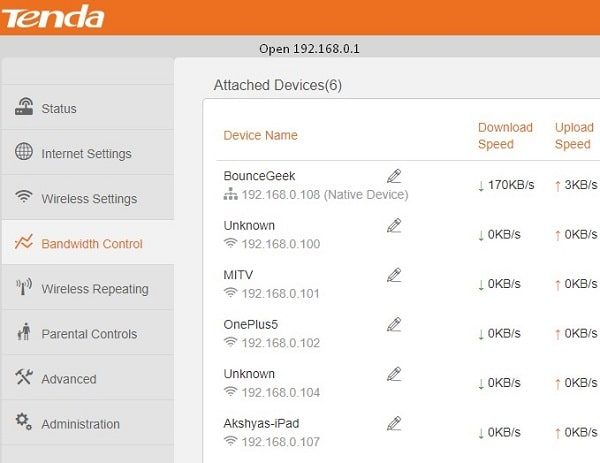Screen dimensions: 600x463
Task: Open the Advanced settings menu
Action: 68,379
